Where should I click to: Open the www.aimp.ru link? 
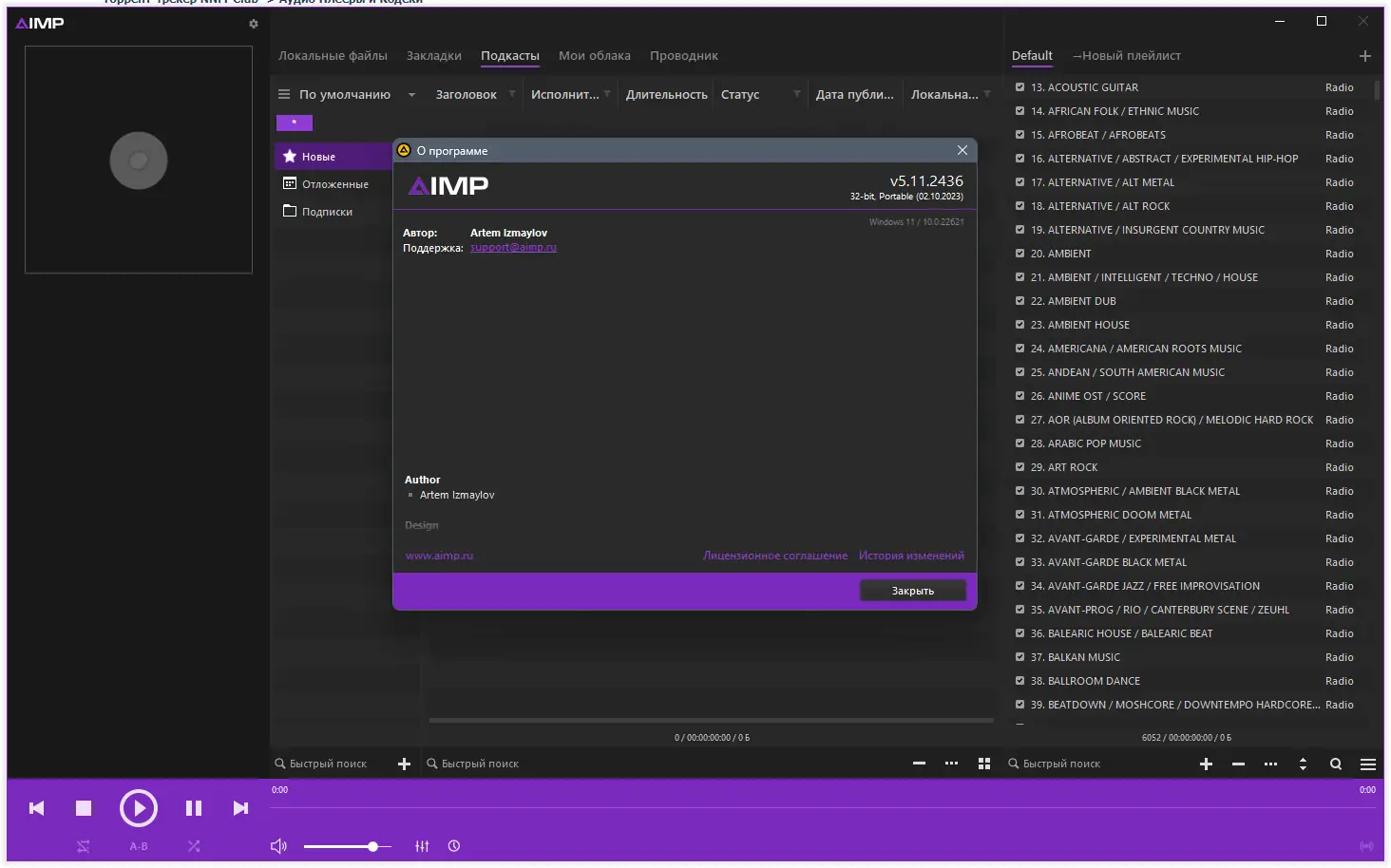(439, 556)
